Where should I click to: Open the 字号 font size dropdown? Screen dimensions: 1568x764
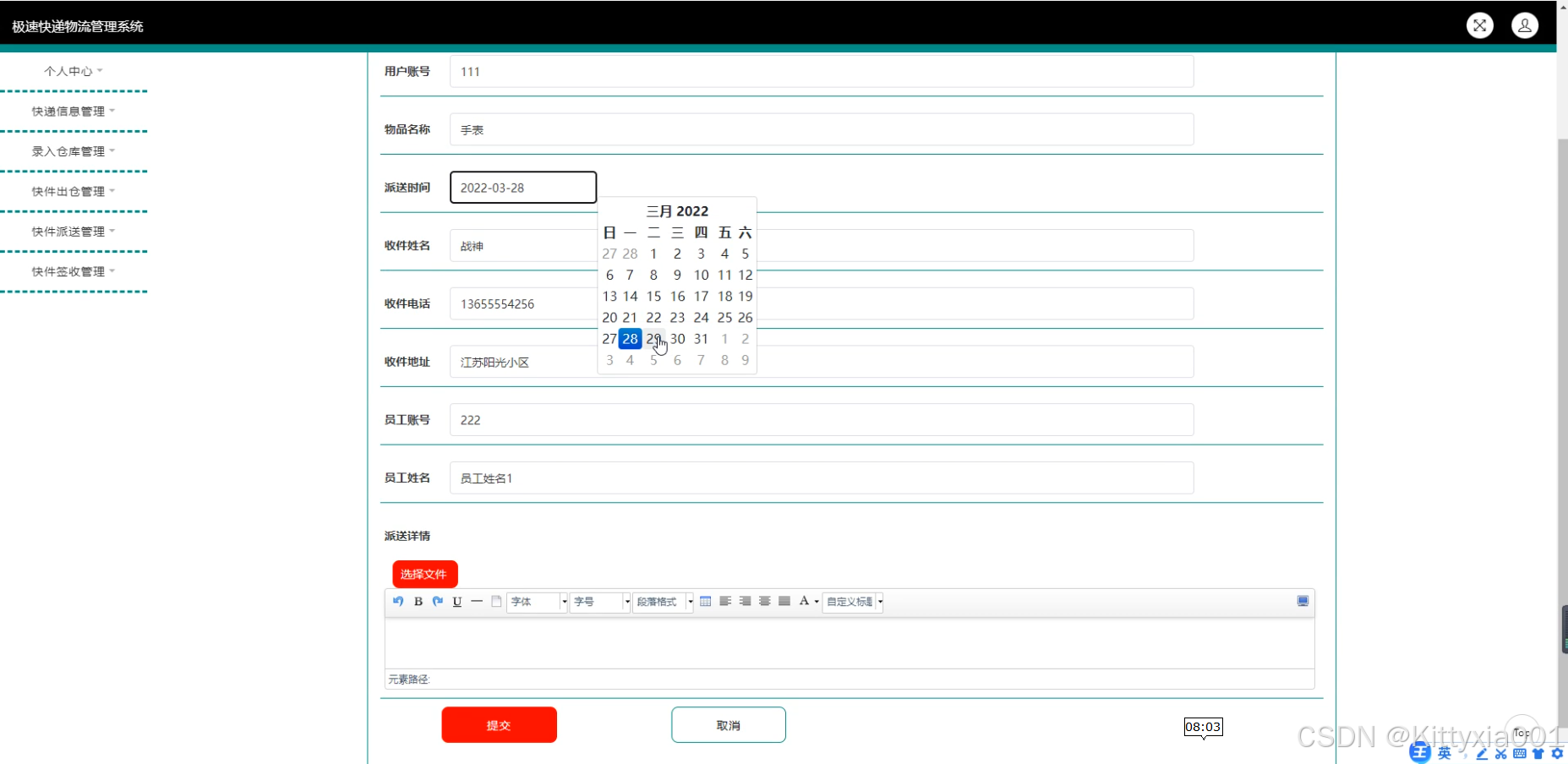coord(600,602)
